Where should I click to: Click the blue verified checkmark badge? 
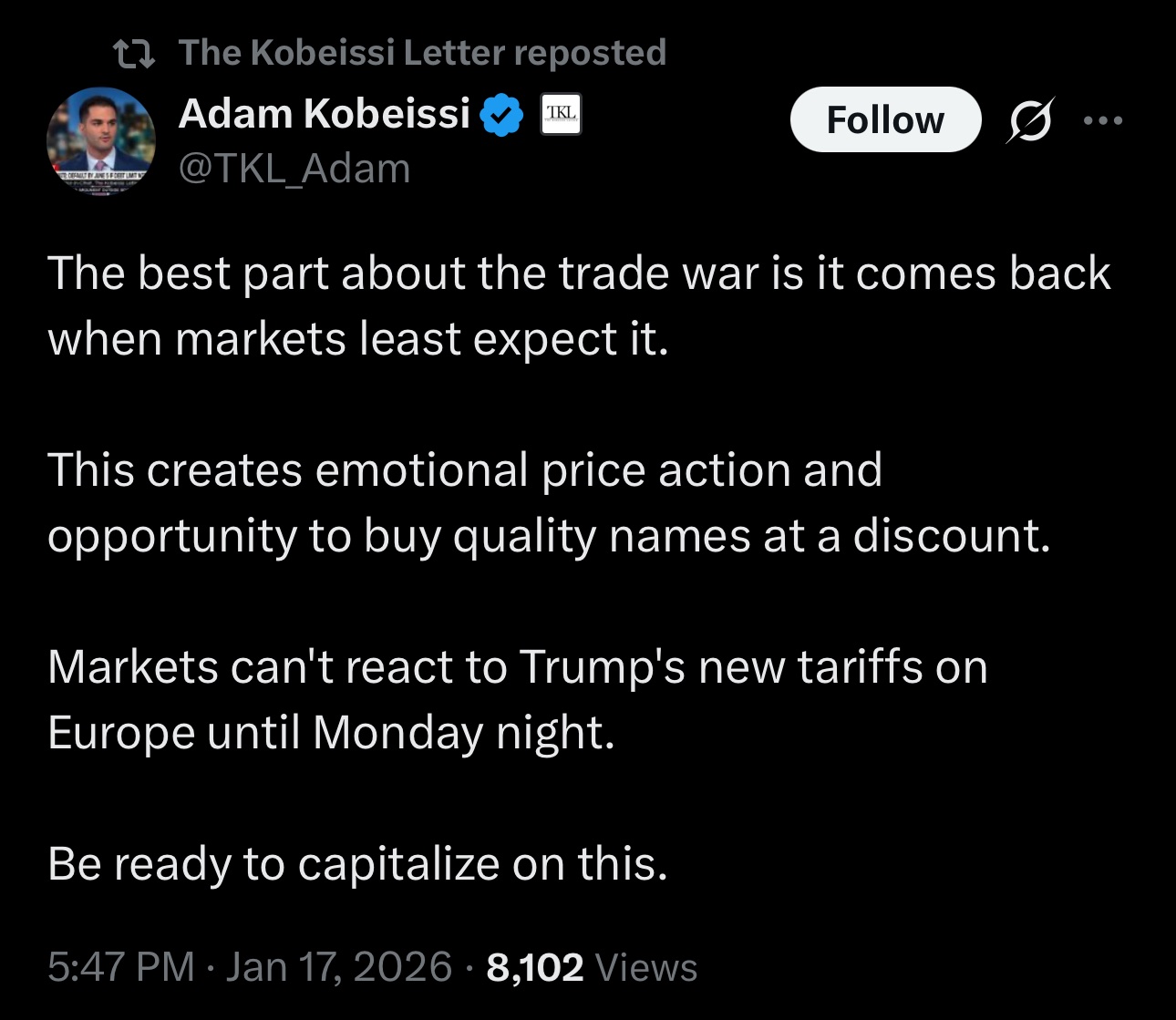pos(501,115)
